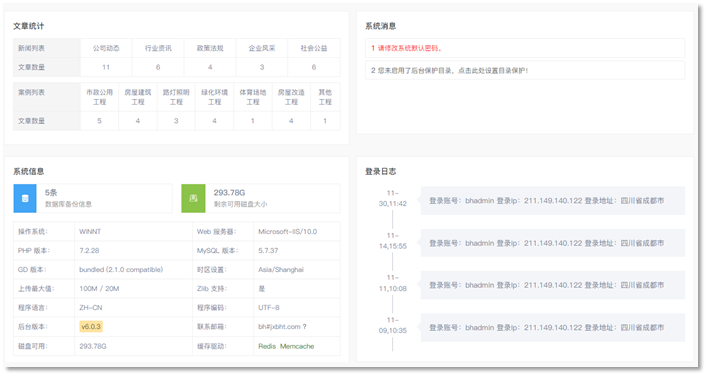Viewport: 707px width, 376px height.
Task: Click the 案例列表 row label
Action: point(31,92)
